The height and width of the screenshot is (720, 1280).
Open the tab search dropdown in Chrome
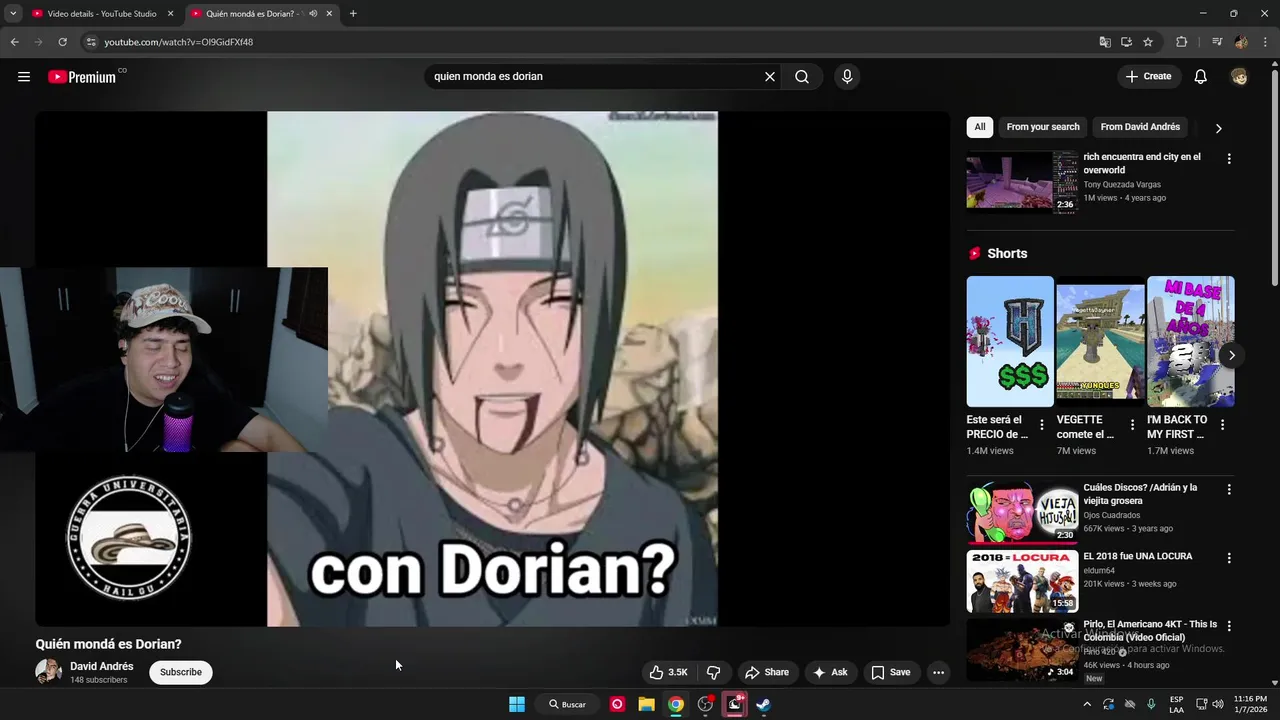click(13, 14)
